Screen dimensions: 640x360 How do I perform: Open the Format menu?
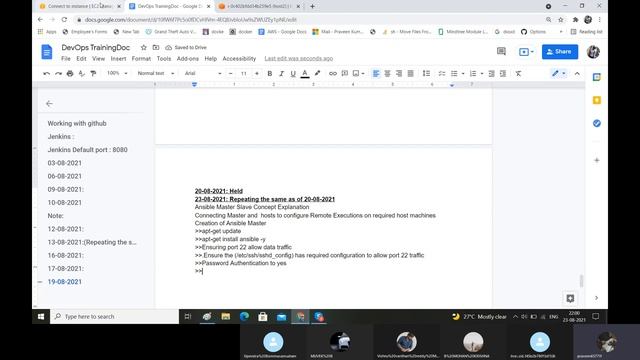[141, 59]
